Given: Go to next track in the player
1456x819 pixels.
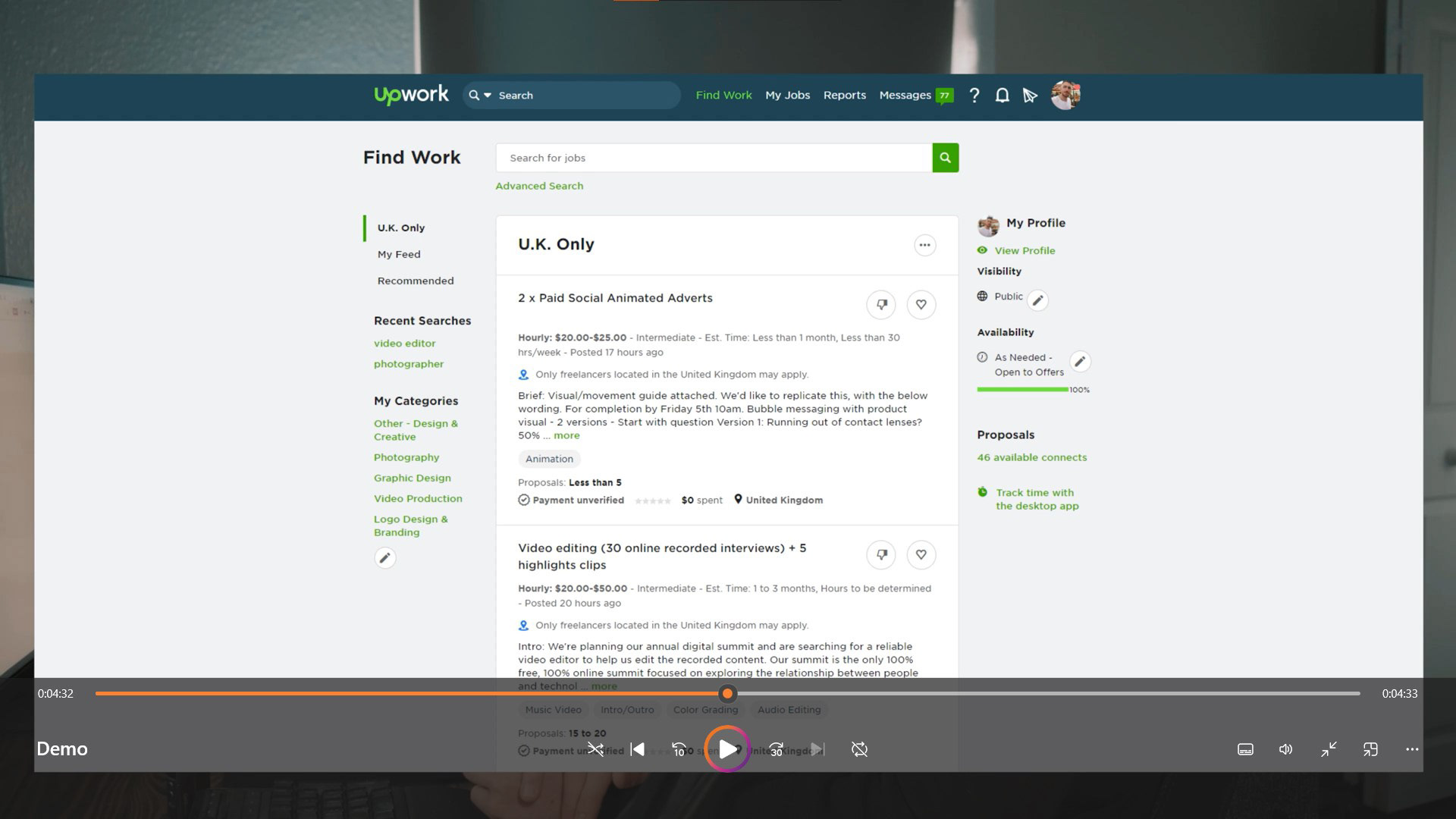Looking at the screenshot, I should [817, 749].
